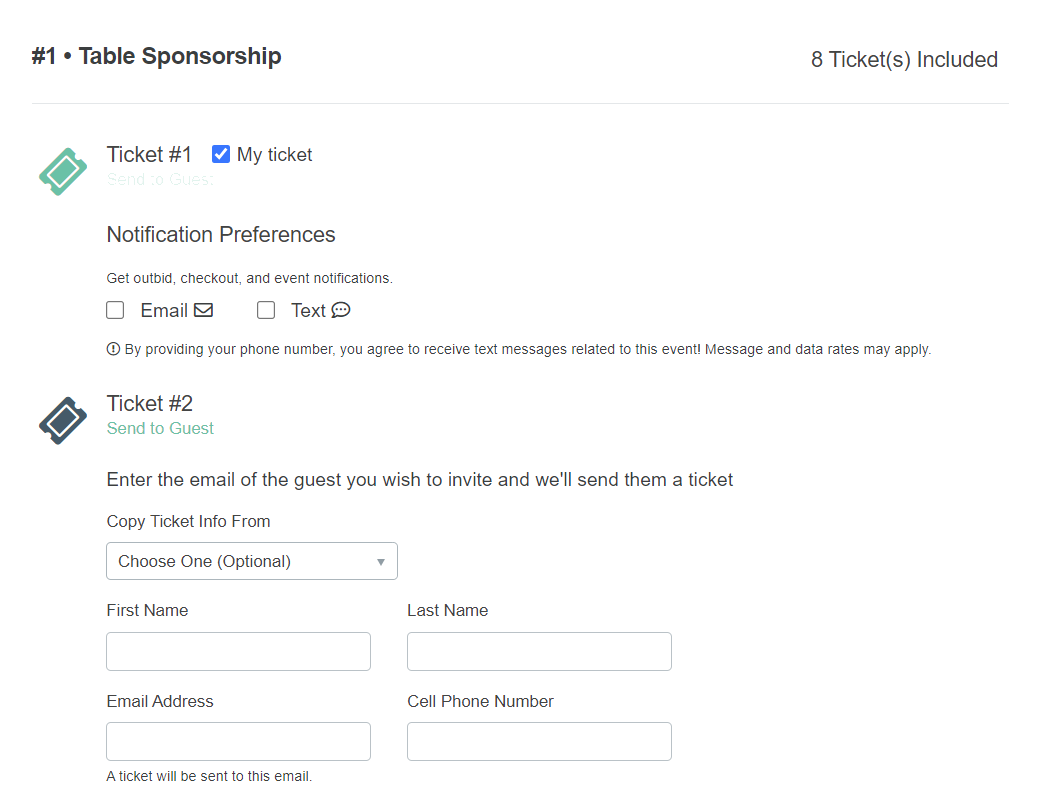Focus the Cell Phone Number input field
Viewport: 1040px width, 800px height.
tap(539, 742)
